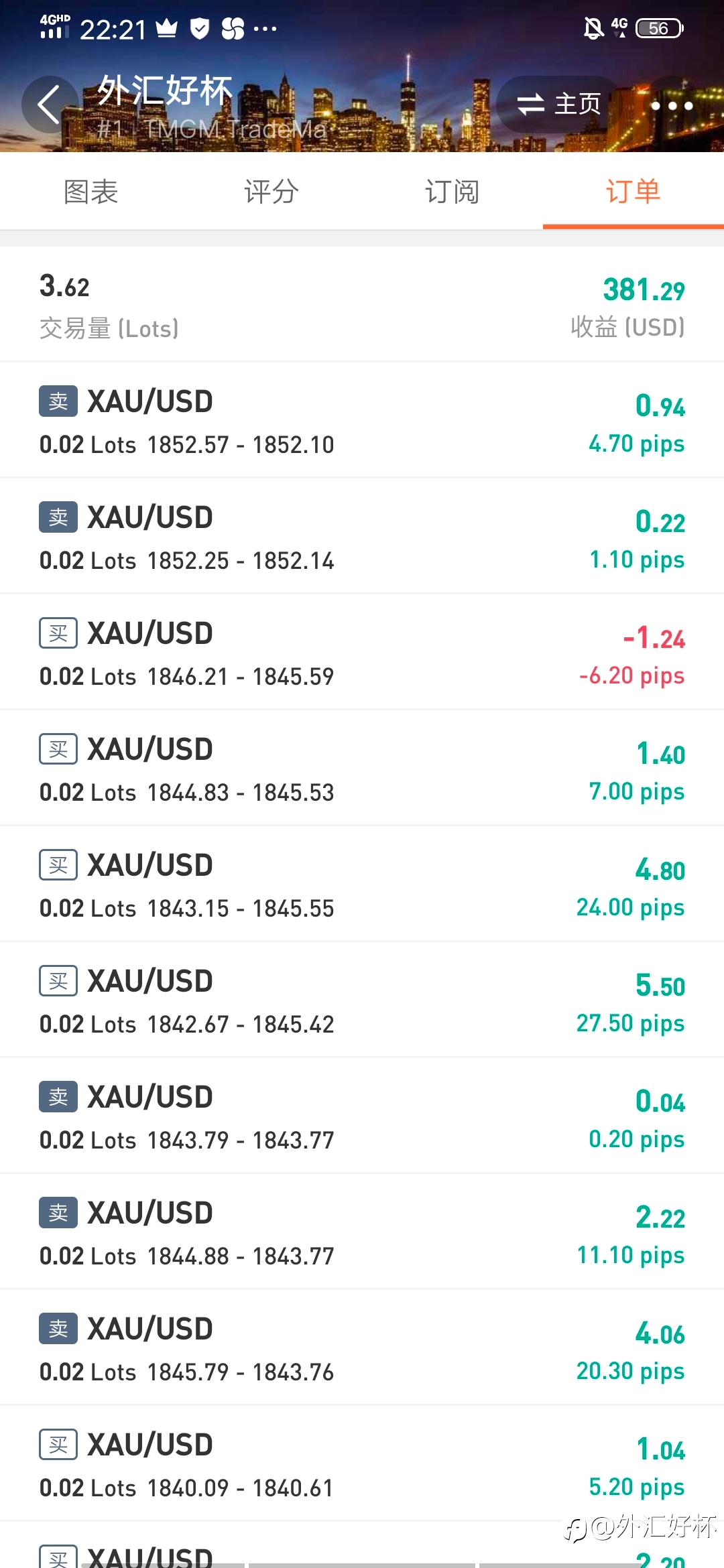Open the order with 5.50 profit
Viewport: 724px width, 1568px height.
(x=362, y=1000)
